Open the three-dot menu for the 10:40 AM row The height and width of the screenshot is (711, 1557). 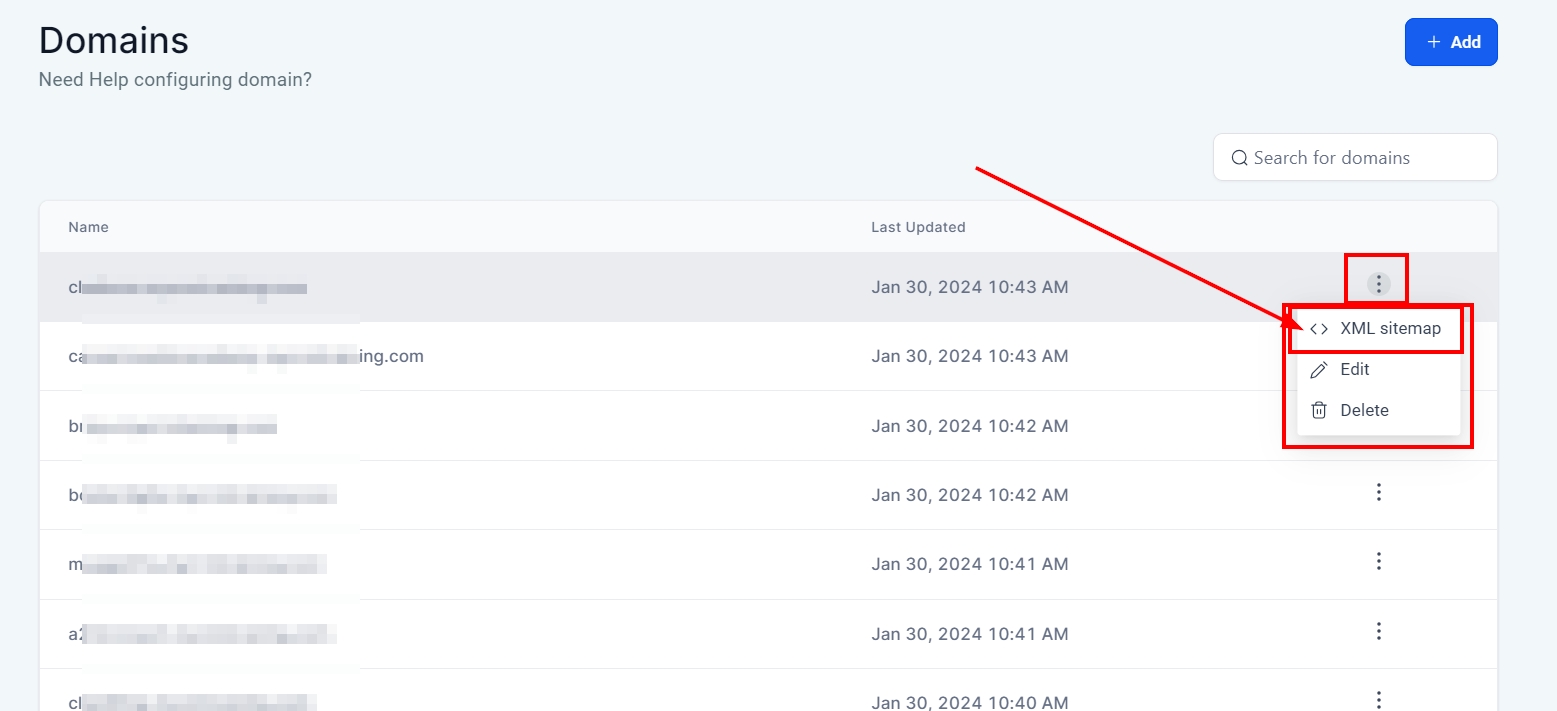(x=1378, y=699)
